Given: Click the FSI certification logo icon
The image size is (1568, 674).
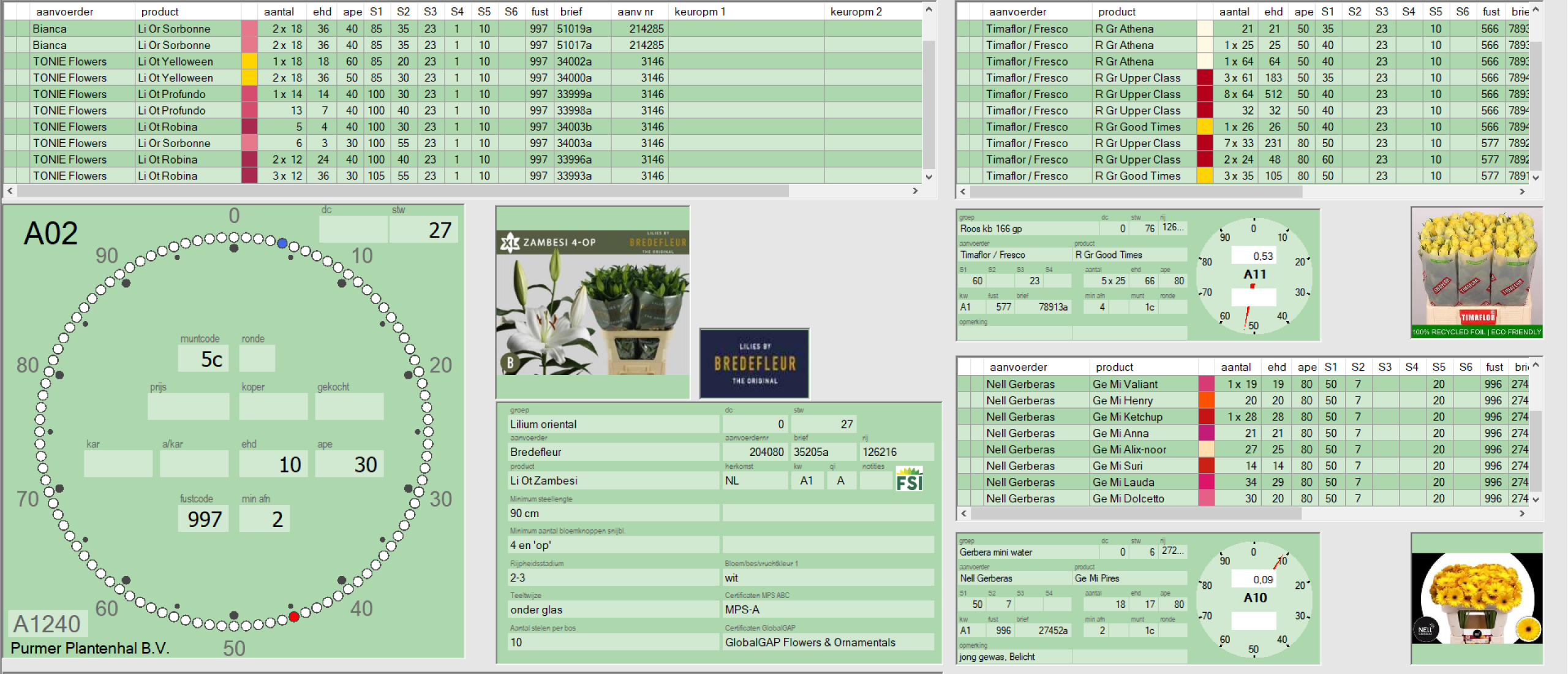Looking at the screenshot, I should [909, 479].
